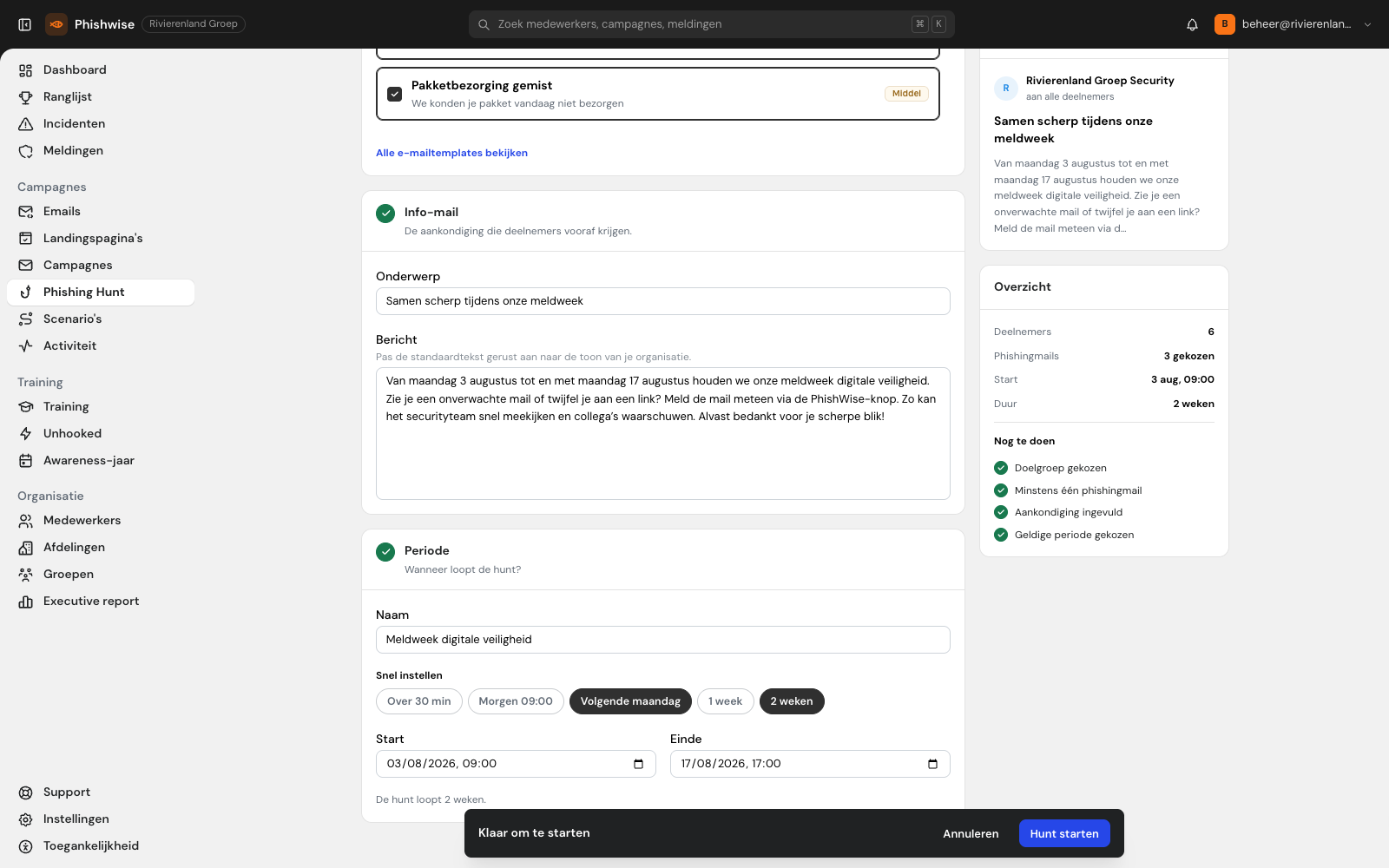Click the Training graduation cap icon

tap(26, 407)
